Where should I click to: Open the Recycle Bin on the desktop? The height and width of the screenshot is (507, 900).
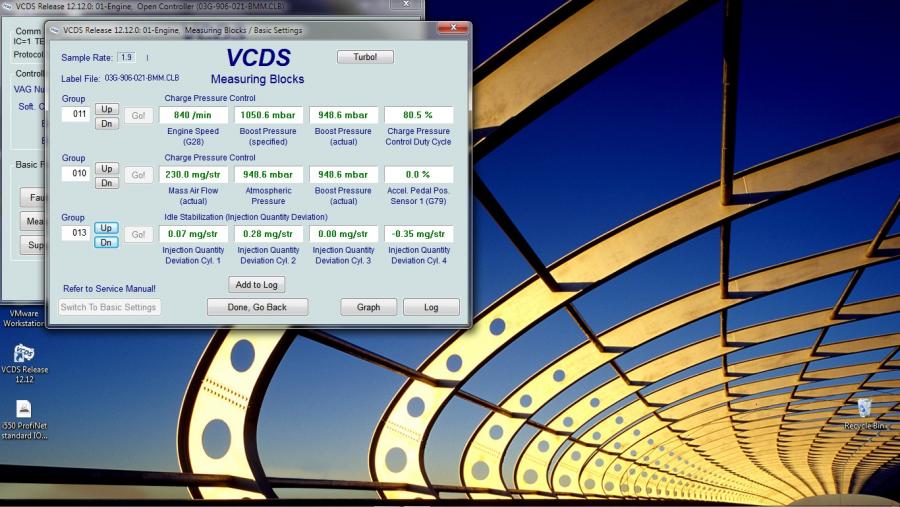865,408
